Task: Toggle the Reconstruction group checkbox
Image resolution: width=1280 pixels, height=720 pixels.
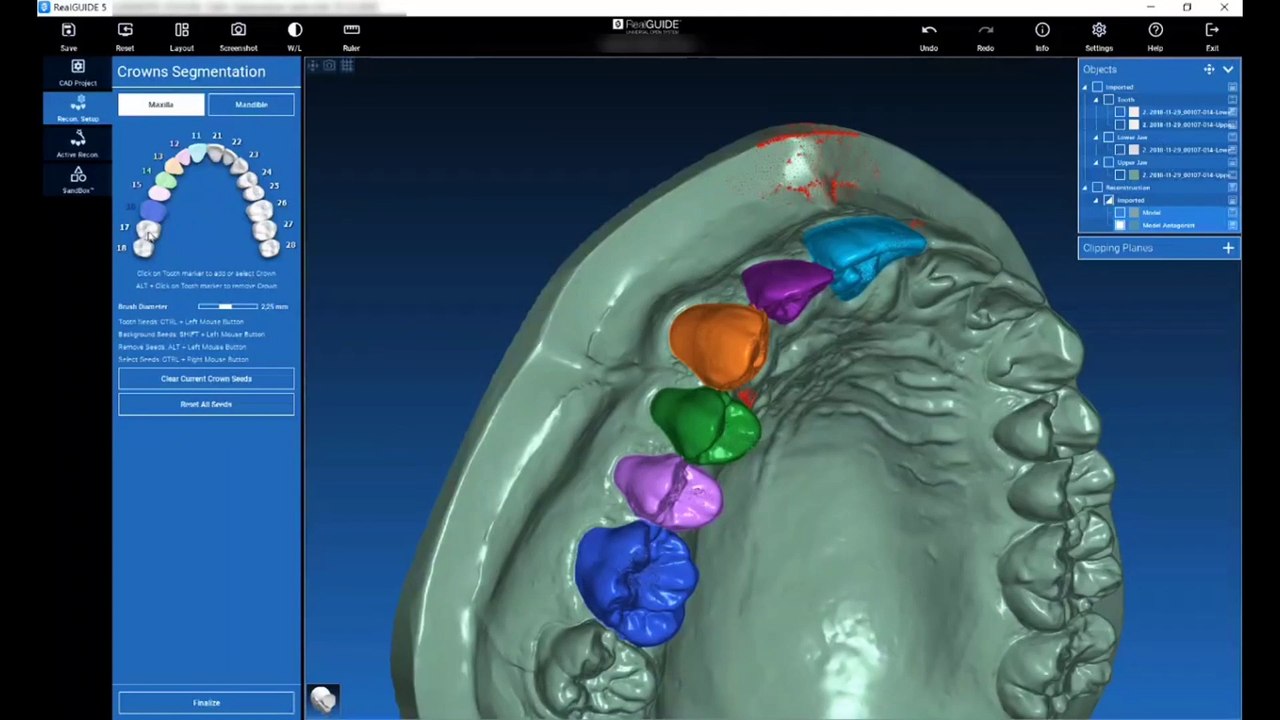Action: (x=1097, y=187)
